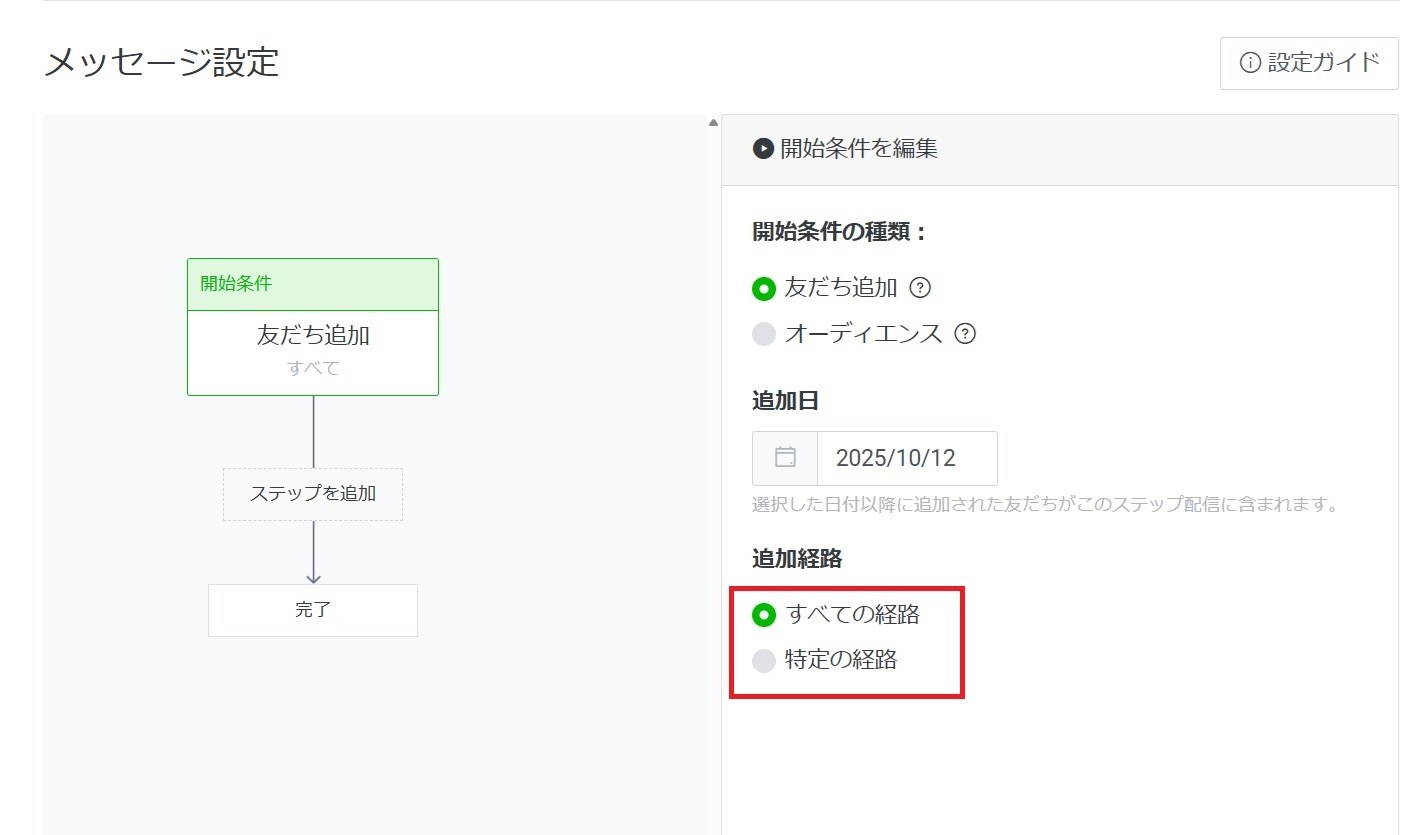Open the 設定ガイド

pos(1310,62)
